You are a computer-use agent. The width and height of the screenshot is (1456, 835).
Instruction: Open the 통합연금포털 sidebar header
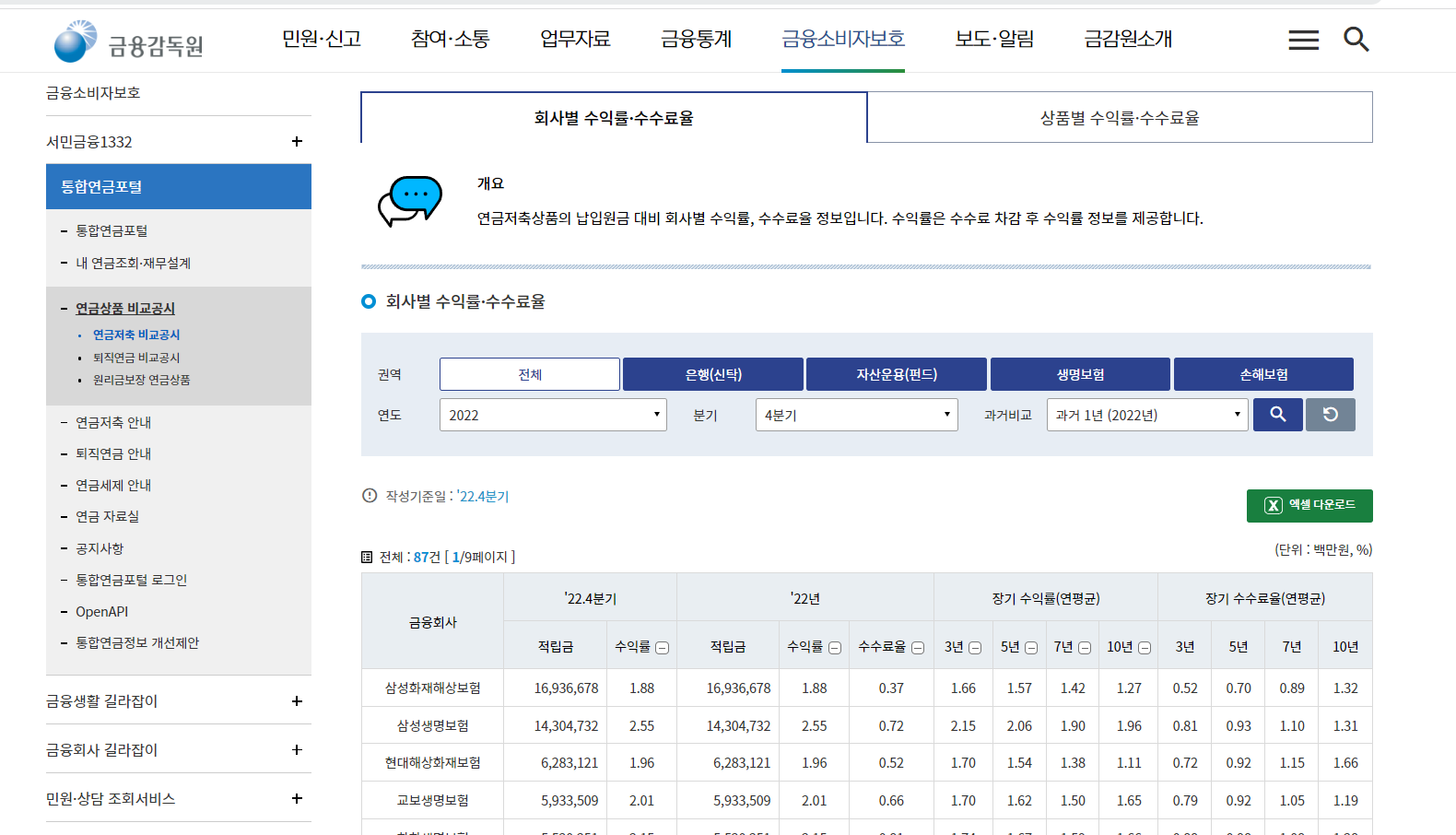pos(179,186)
